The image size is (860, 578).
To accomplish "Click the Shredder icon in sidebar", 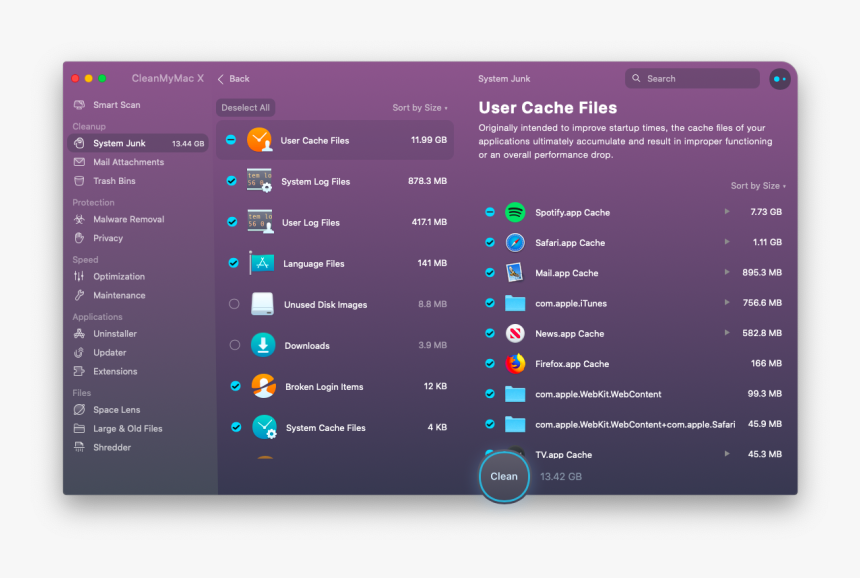I will click(80, 447).
